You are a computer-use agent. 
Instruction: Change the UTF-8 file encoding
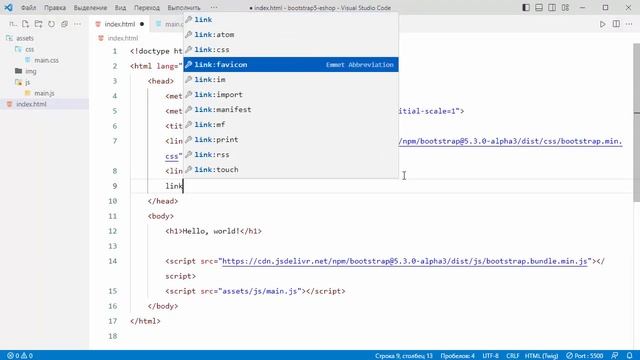(491, 356)
